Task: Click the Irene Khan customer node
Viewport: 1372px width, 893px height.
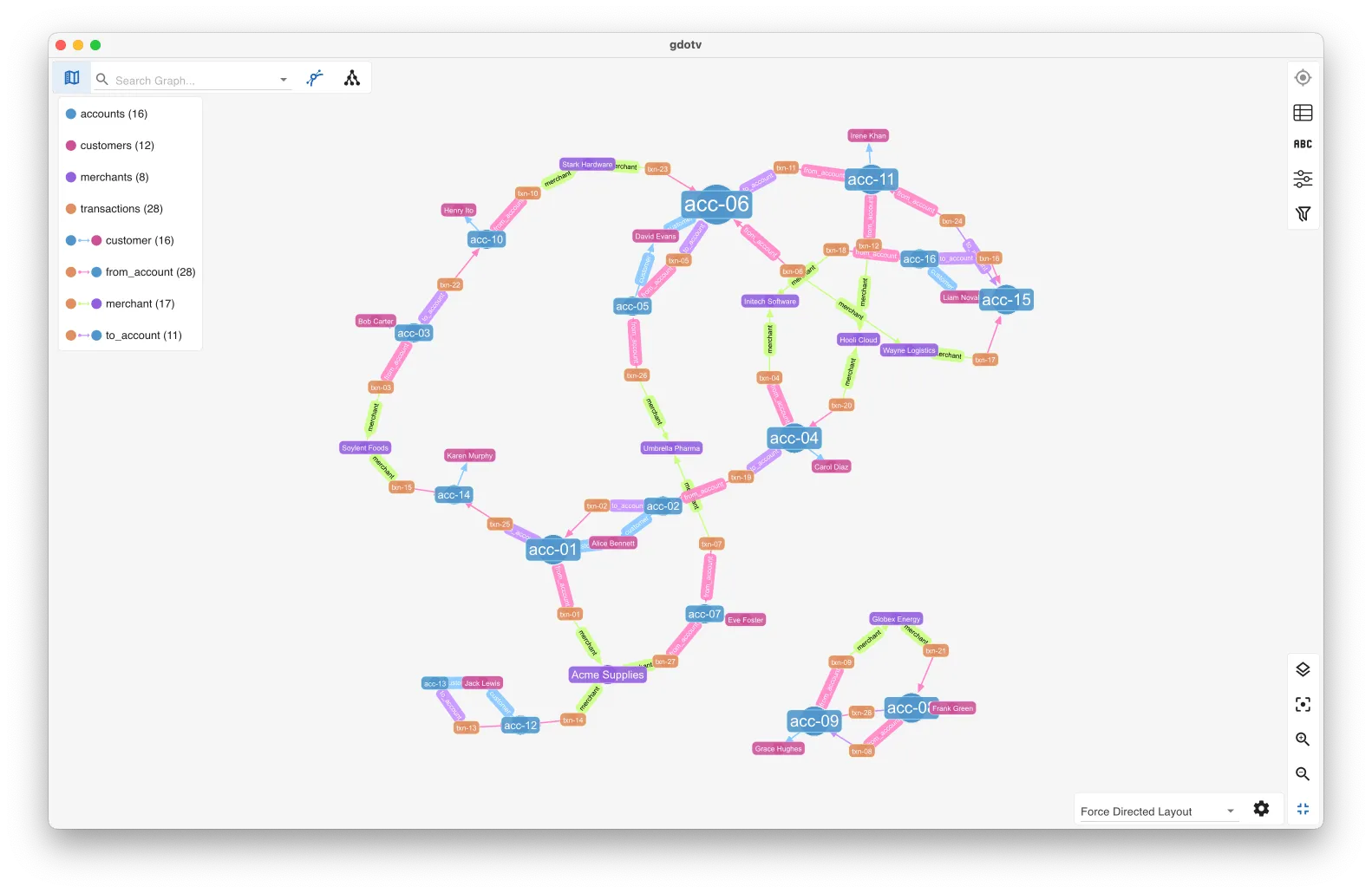Action: coord(868,135)
